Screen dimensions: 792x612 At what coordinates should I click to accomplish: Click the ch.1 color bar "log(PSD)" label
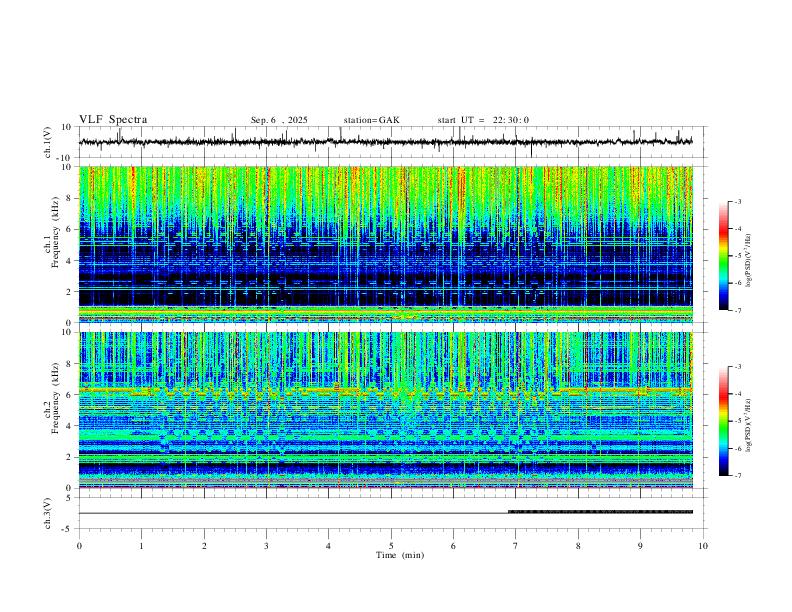tap(749, 261)
